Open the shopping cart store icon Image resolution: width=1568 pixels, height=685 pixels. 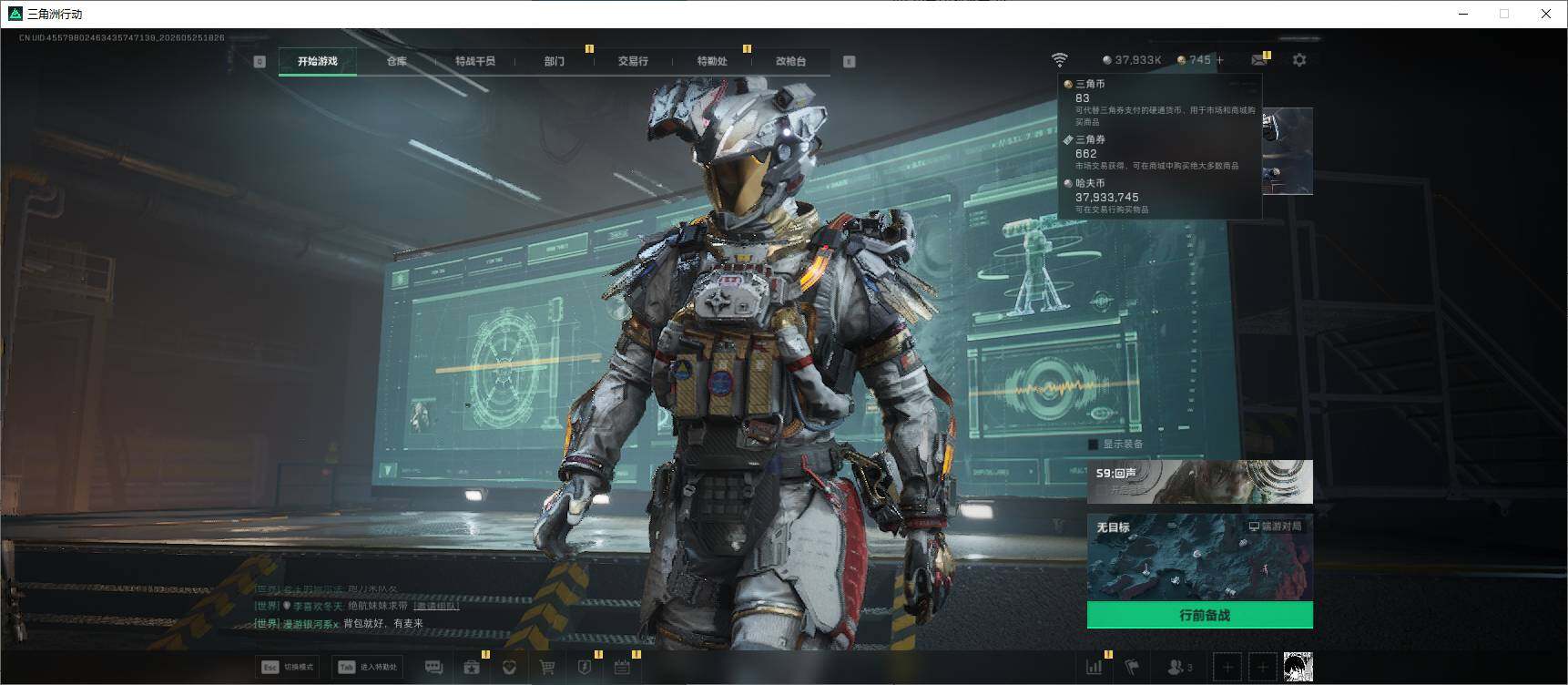[547, 668]
